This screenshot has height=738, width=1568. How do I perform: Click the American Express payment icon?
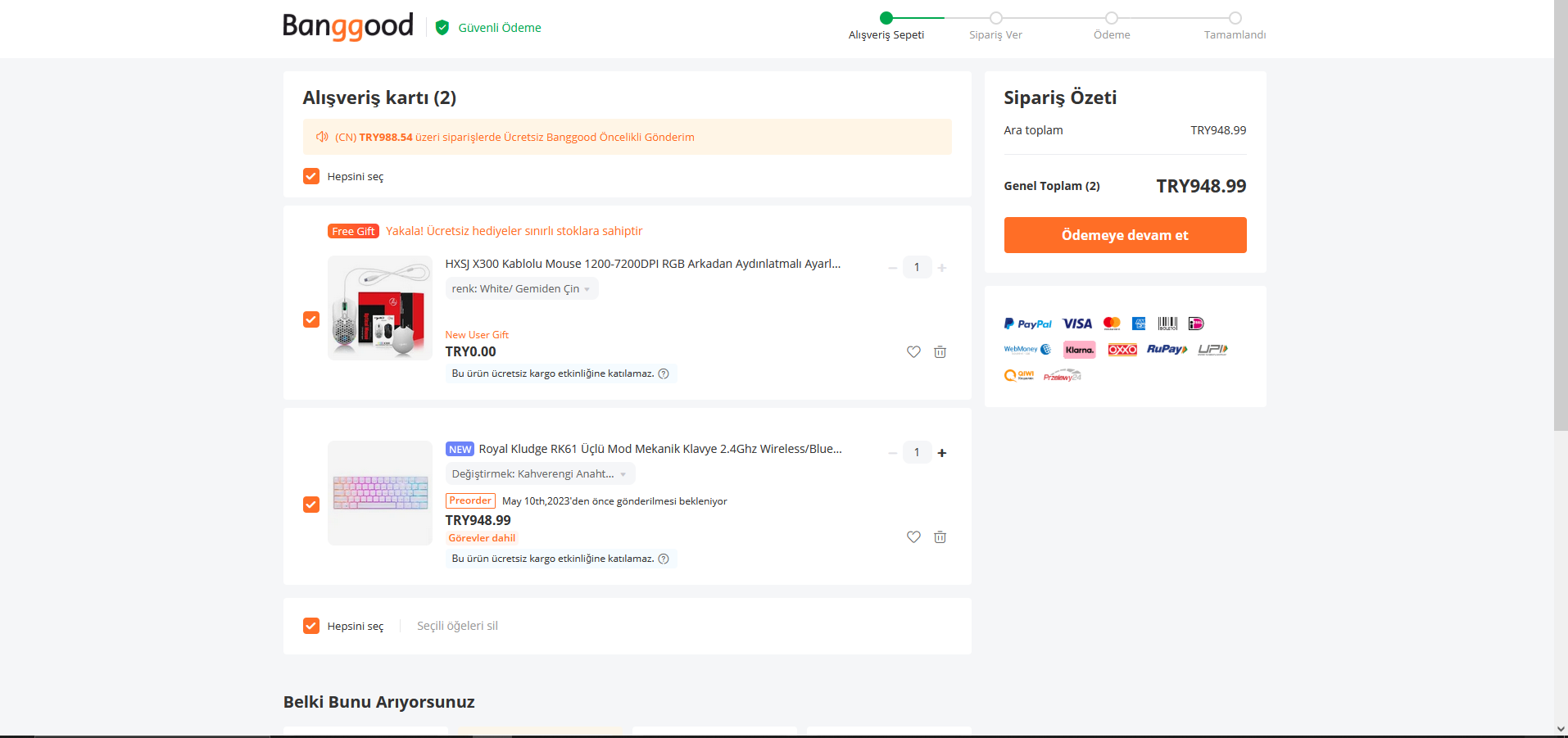pos(1139,324)
